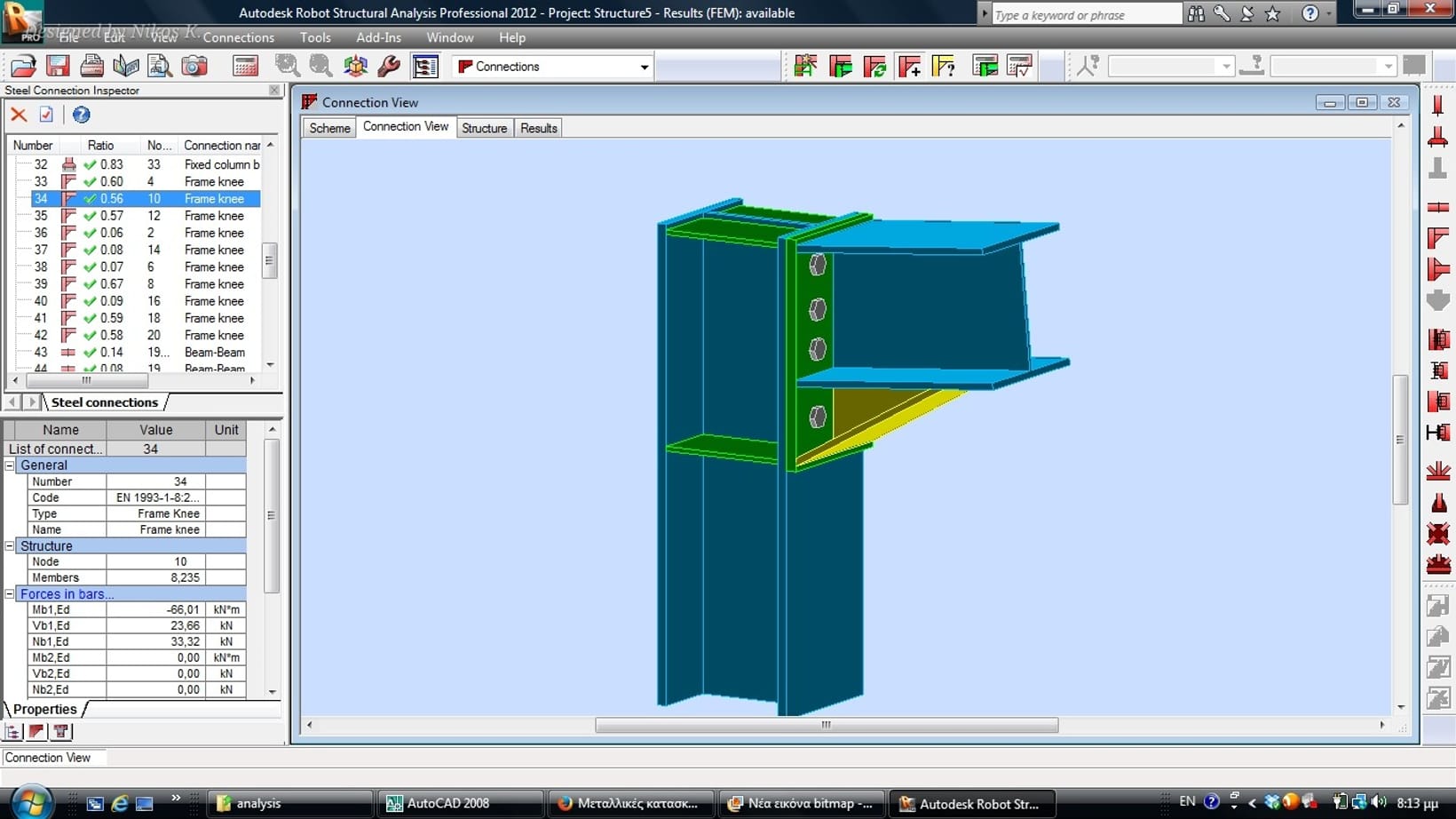This screenshot has height=819, width=1456.
Task: Click the Calculations calculator icon
Action: (x=245, y=67)
